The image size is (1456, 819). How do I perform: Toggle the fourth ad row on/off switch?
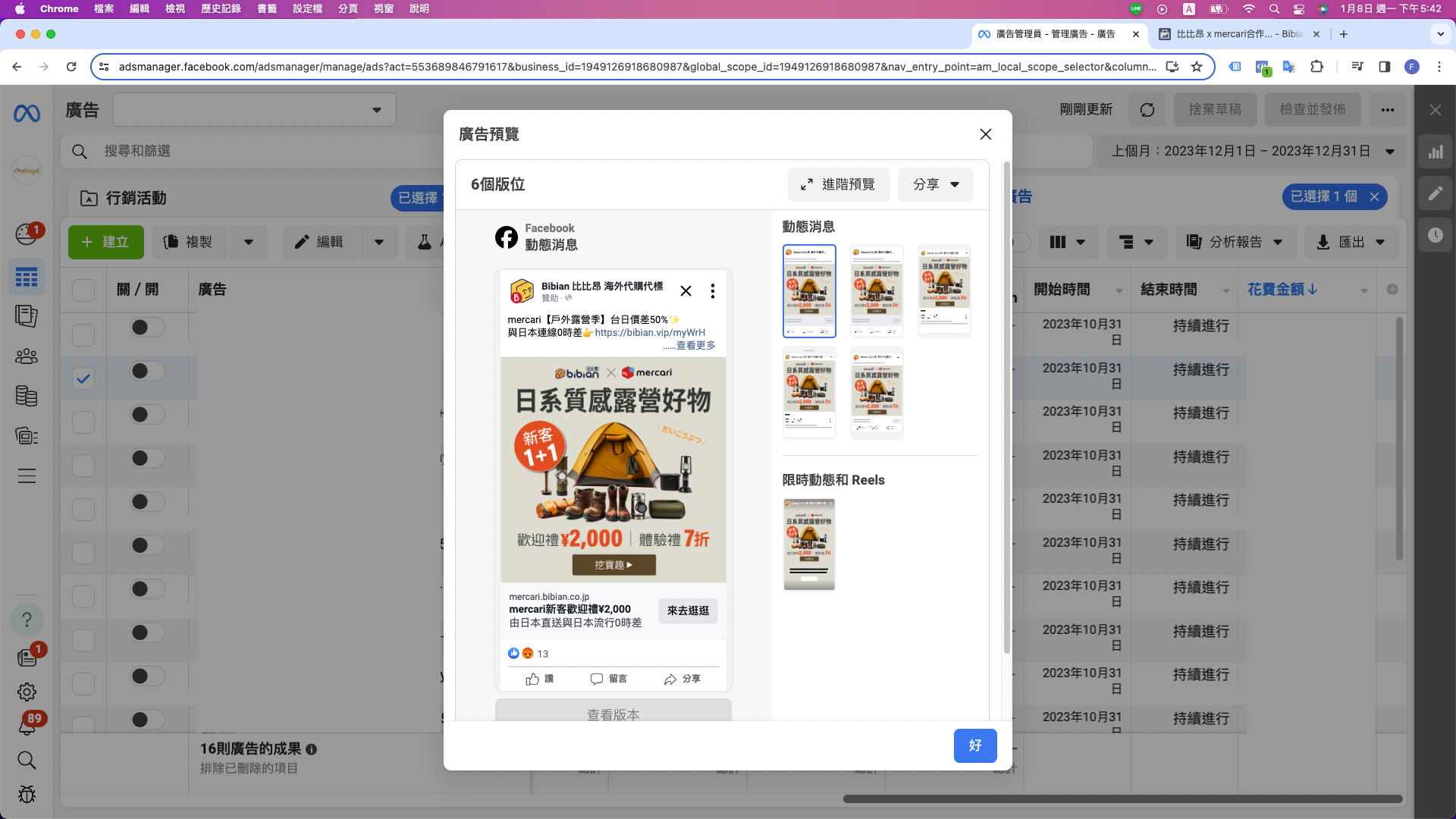pyautogui.click(x=147, y=458)
